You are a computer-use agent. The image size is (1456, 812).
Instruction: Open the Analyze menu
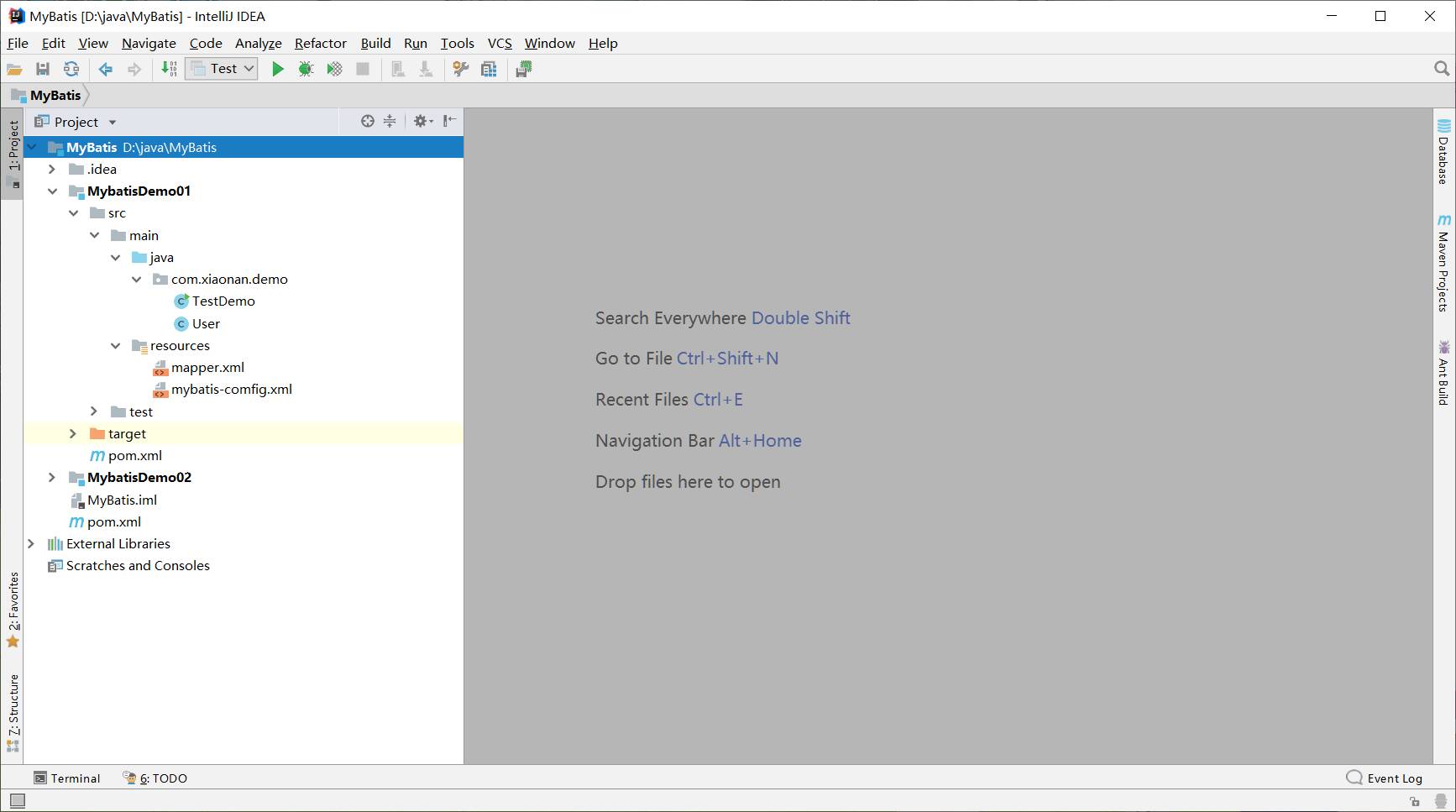coord(258,44)
